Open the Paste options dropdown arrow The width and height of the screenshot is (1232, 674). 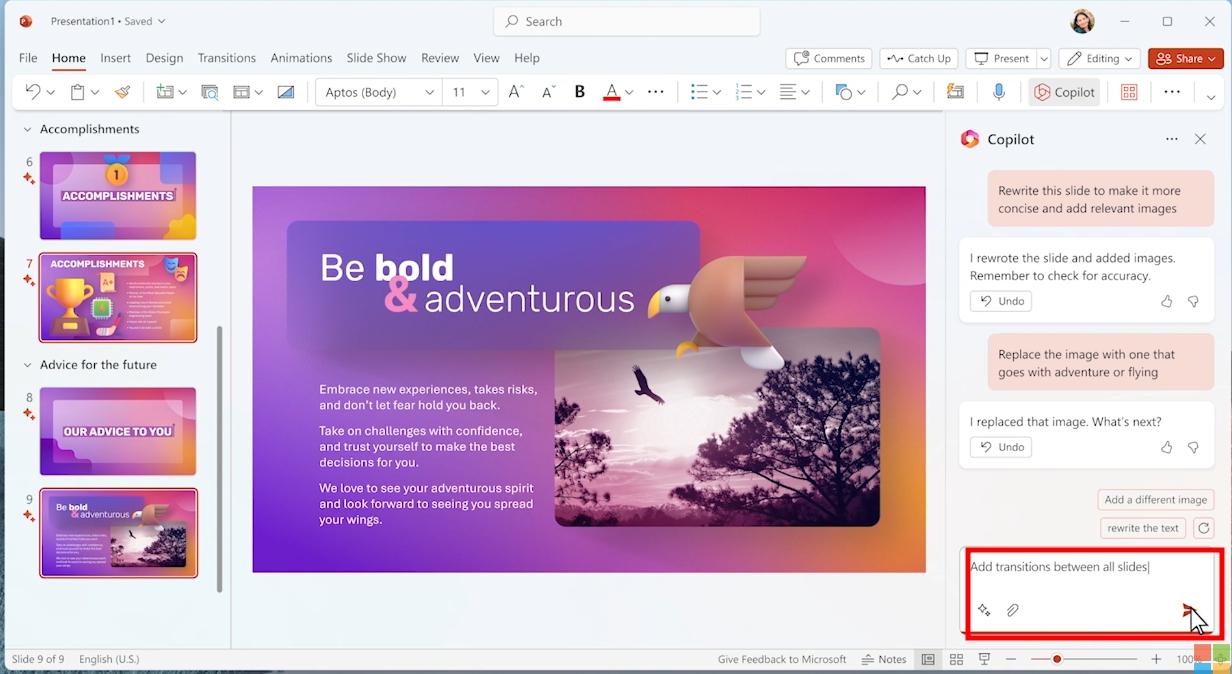[95, 92]
